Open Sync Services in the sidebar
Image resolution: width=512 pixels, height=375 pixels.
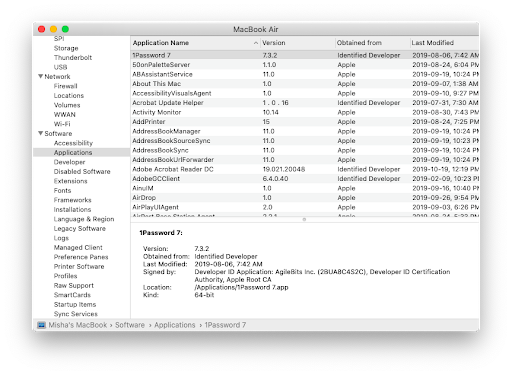coord(76,314)
